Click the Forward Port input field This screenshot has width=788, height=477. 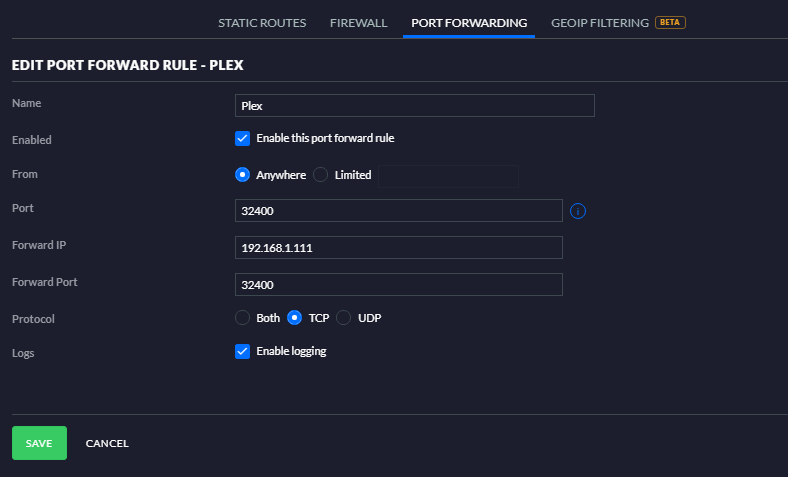coord(399,284)
